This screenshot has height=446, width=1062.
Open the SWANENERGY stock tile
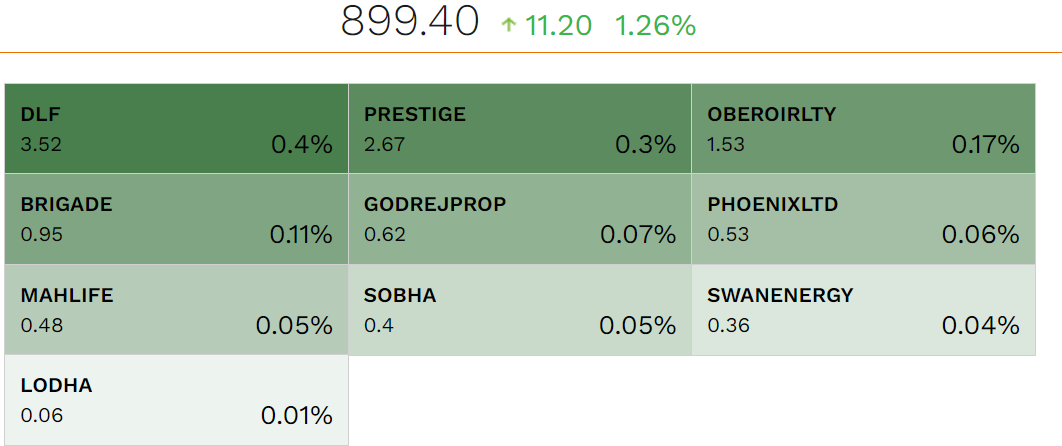(x=863, y=310)
